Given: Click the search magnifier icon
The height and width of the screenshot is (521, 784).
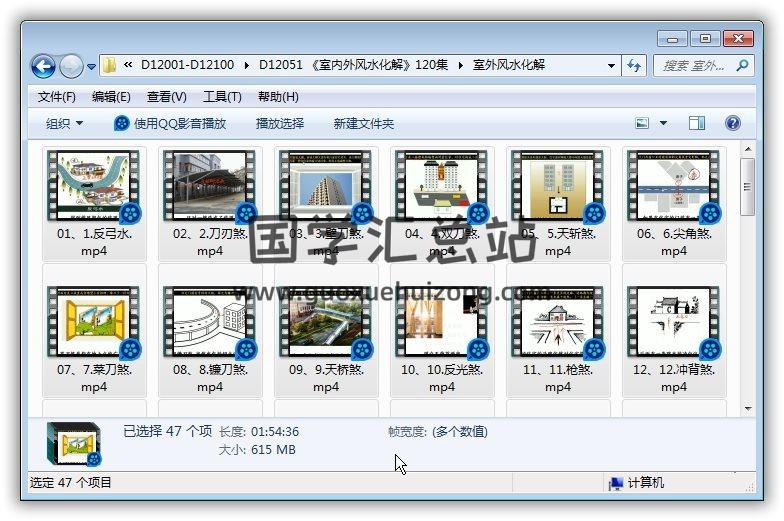Looking at the screenshot, I should coord(742,66).
